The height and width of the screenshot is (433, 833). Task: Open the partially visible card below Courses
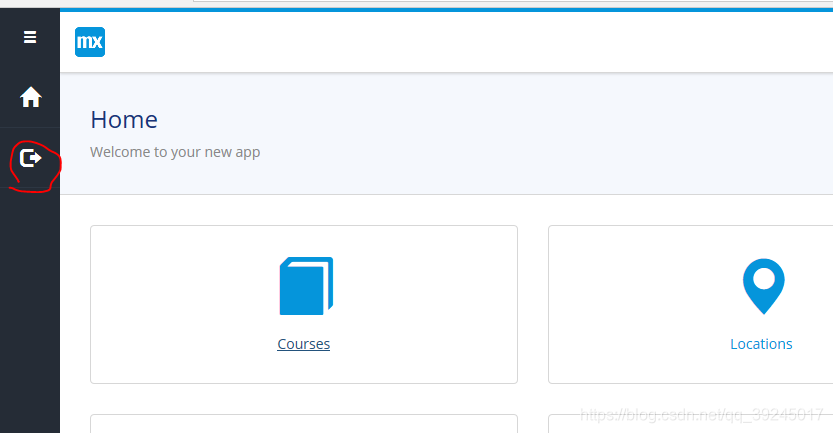point(304,424)
